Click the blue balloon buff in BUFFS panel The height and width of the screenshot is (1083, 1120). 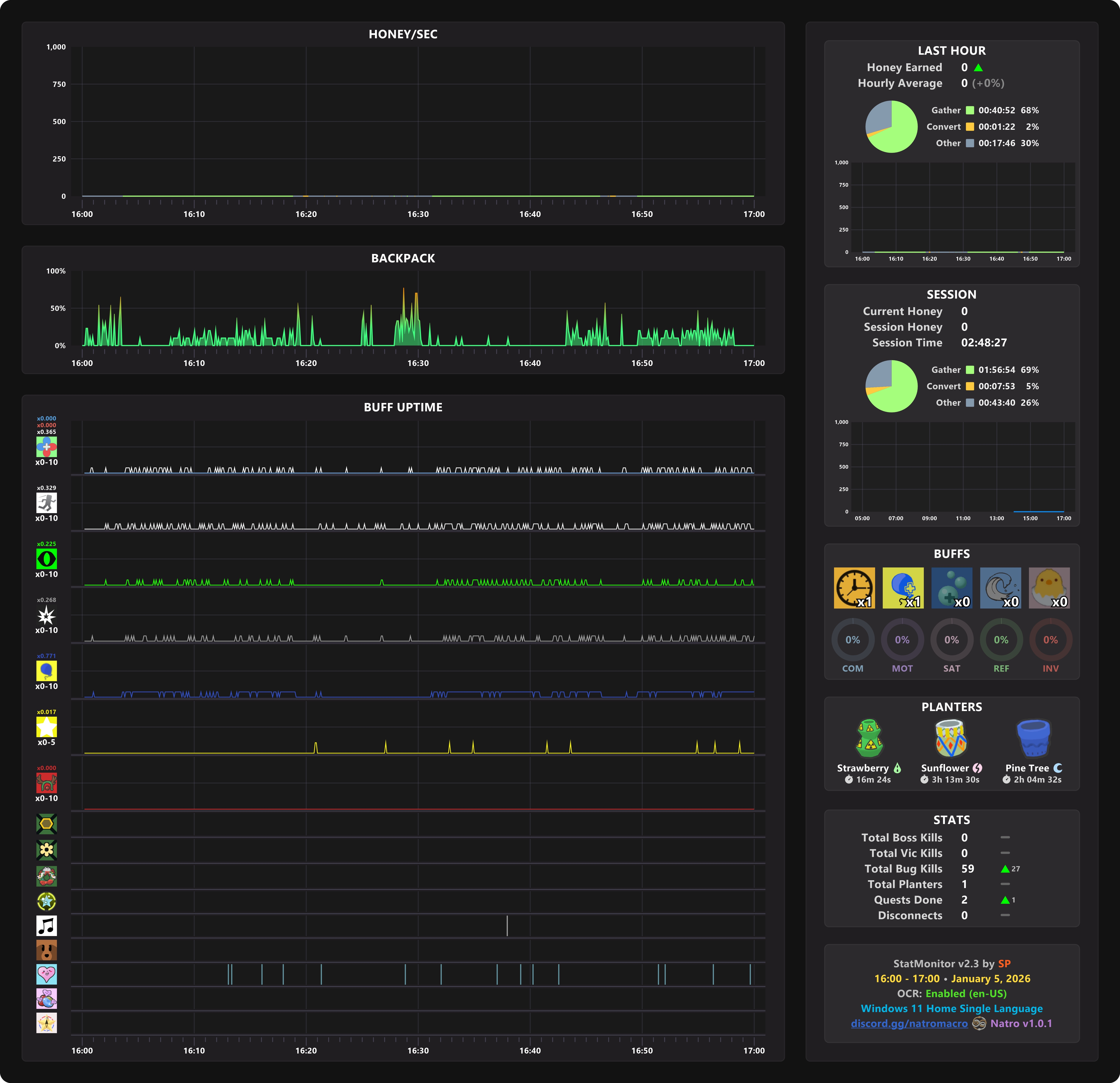pos(903,587)
